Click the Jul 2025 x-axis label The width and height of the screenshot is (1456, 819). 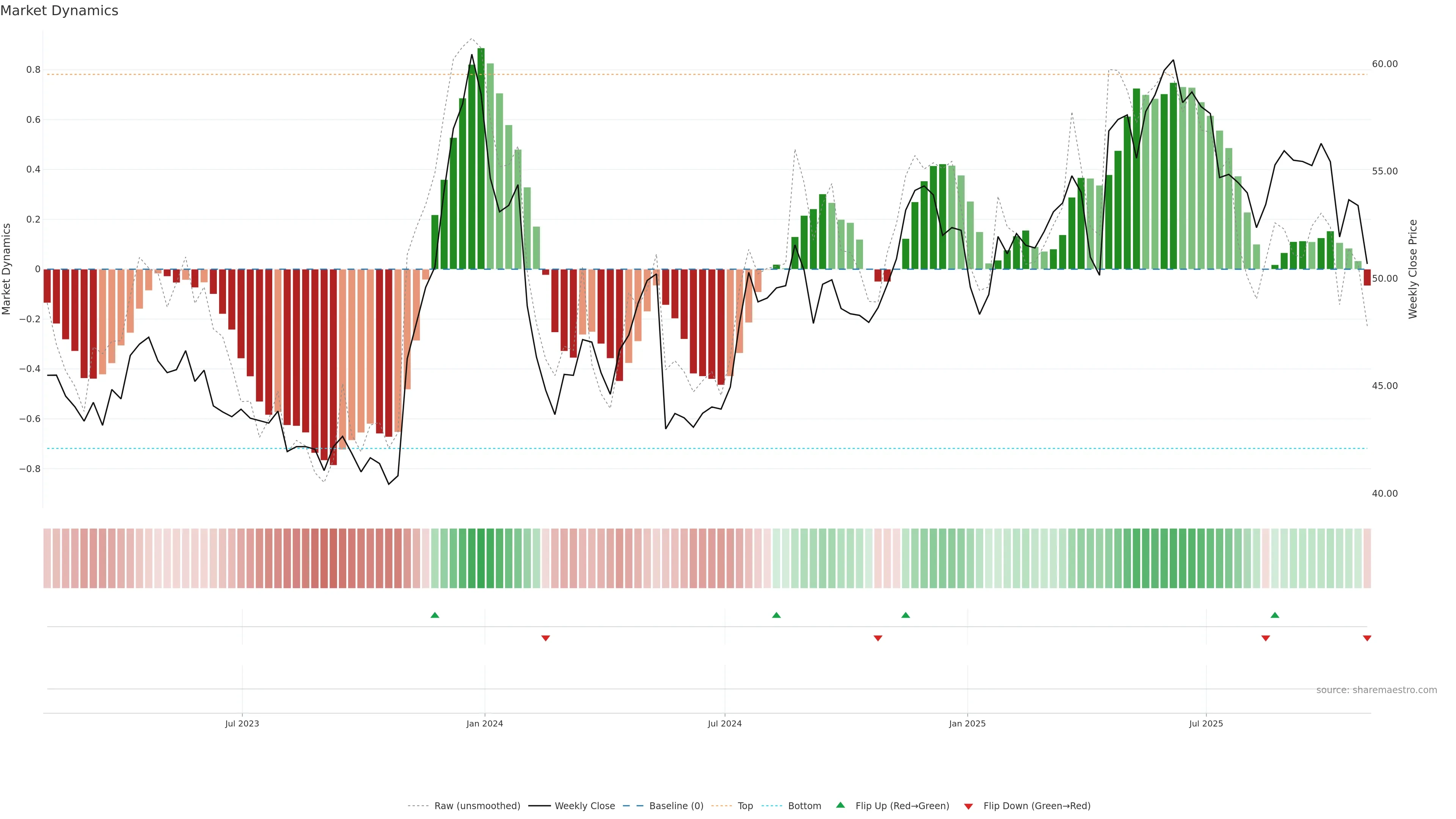1206,723
